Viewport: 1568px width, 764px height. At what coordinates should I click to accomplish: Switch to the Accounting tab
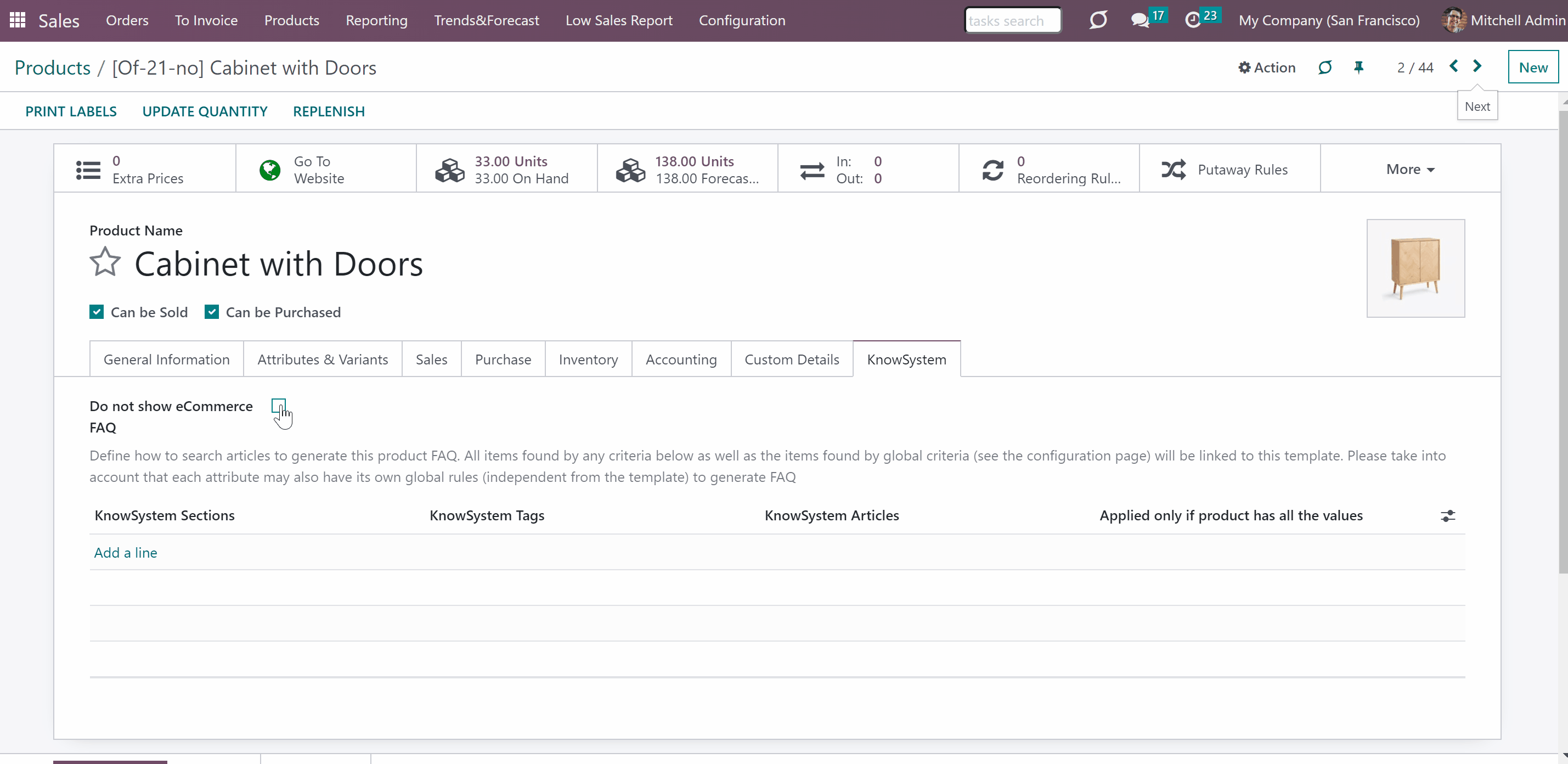pos(681,359)
